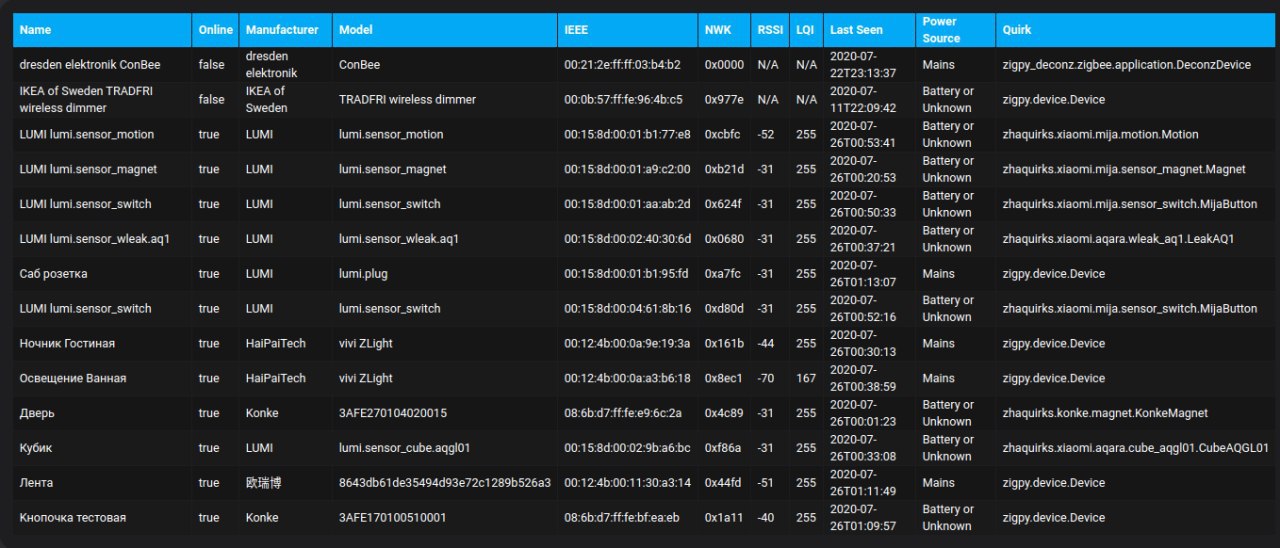The image size is (1280, 548).
Task: Sort by the IEEE column header
Action: (627, 30)
